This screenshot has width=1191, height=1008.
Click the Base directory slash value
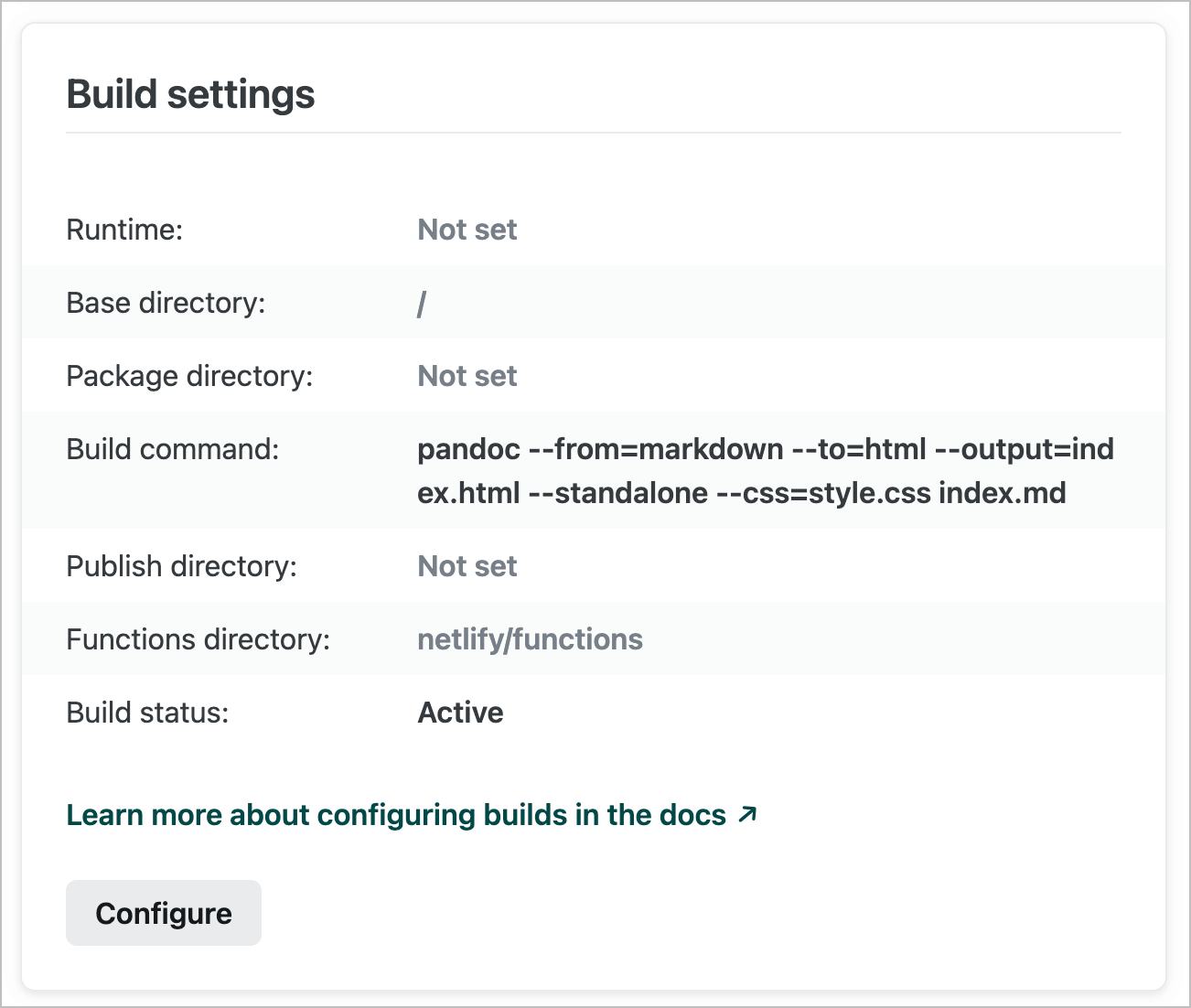tap(422, 303)
